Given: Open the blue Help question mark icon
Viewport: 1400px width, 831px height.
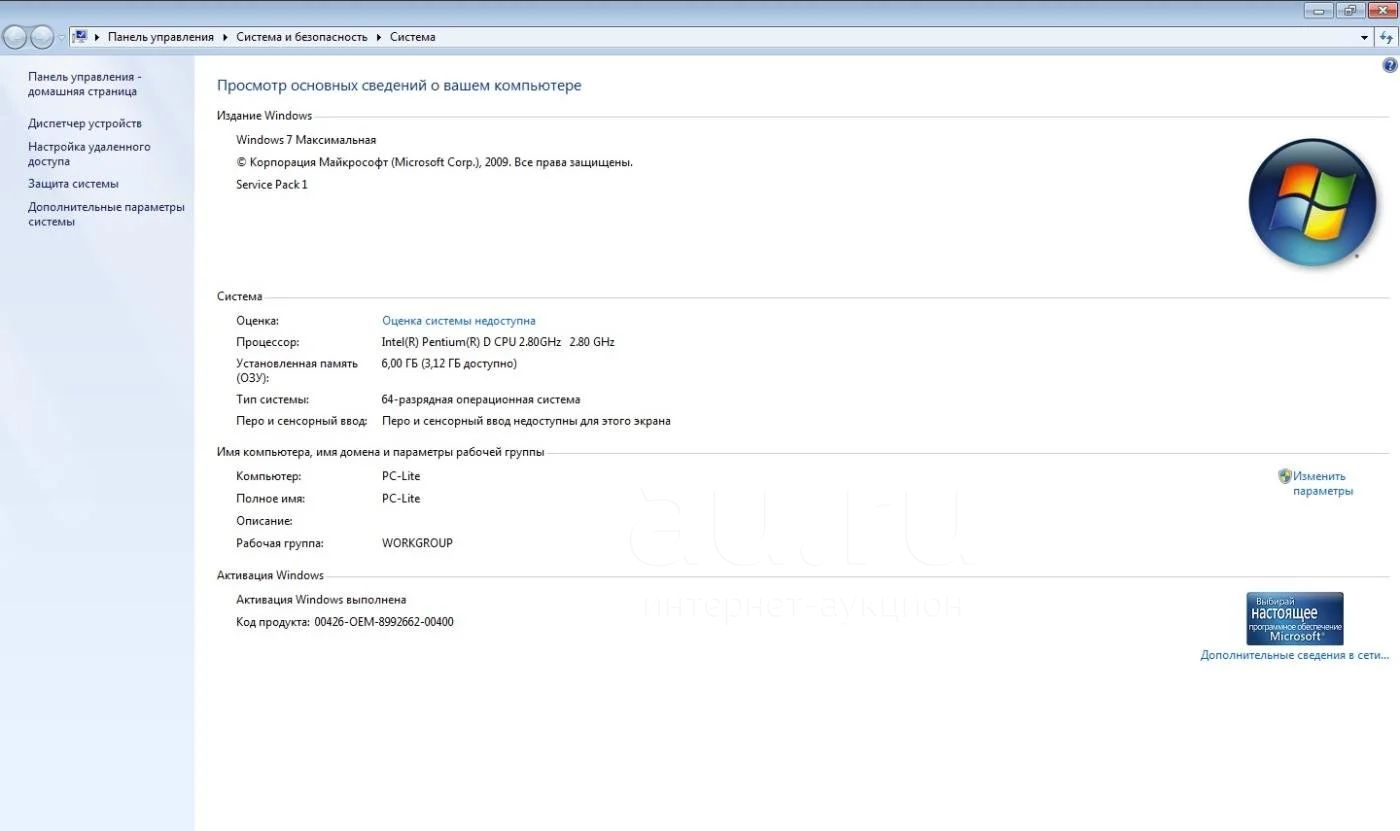Looking at the screenshot, I should point(1389,66).
